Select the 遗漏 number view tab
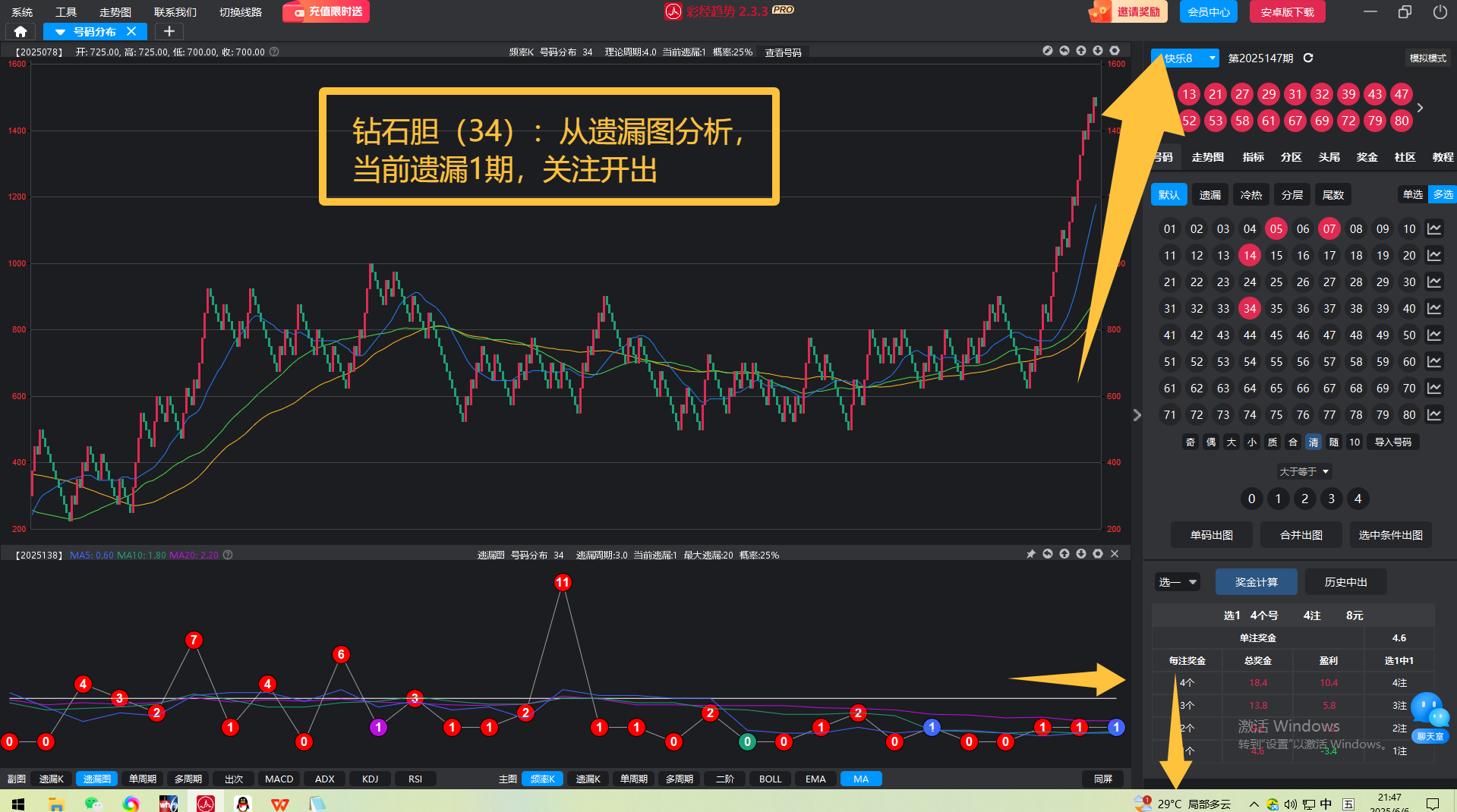 [x=1210, y=194]
